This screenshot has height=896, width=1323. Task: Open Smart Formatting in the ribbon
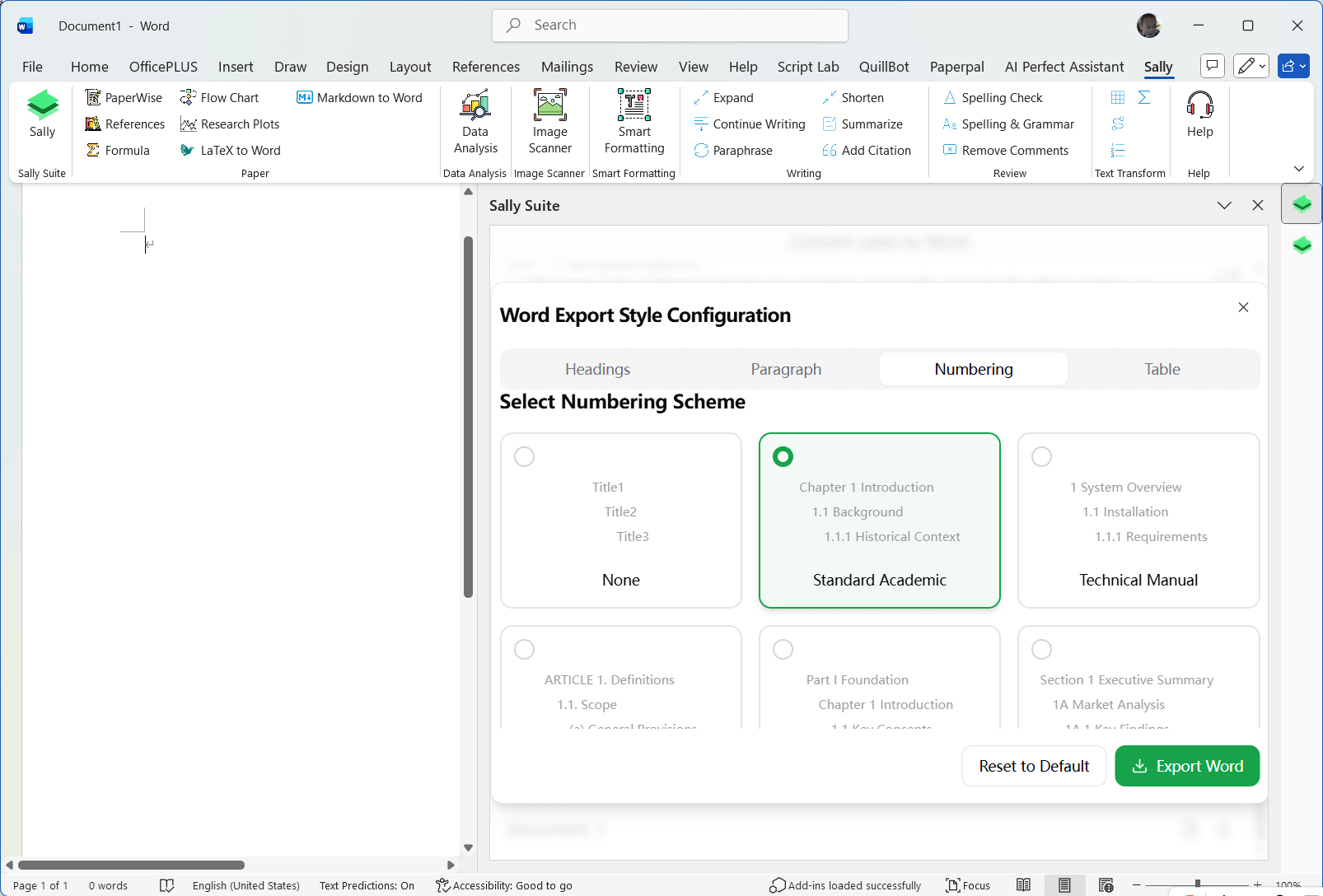tap(633, 122)
